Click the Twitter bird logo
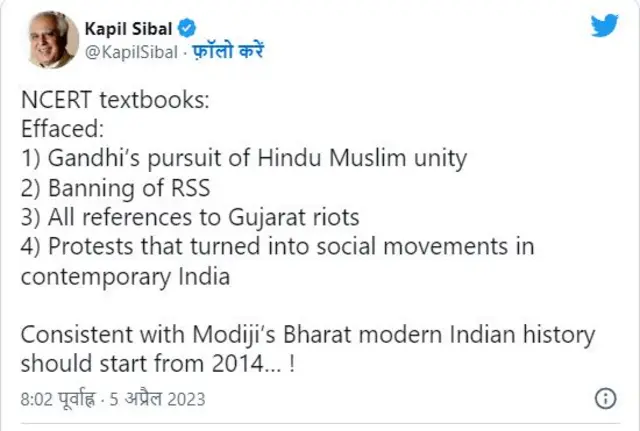640x431 pixels. 603,27
